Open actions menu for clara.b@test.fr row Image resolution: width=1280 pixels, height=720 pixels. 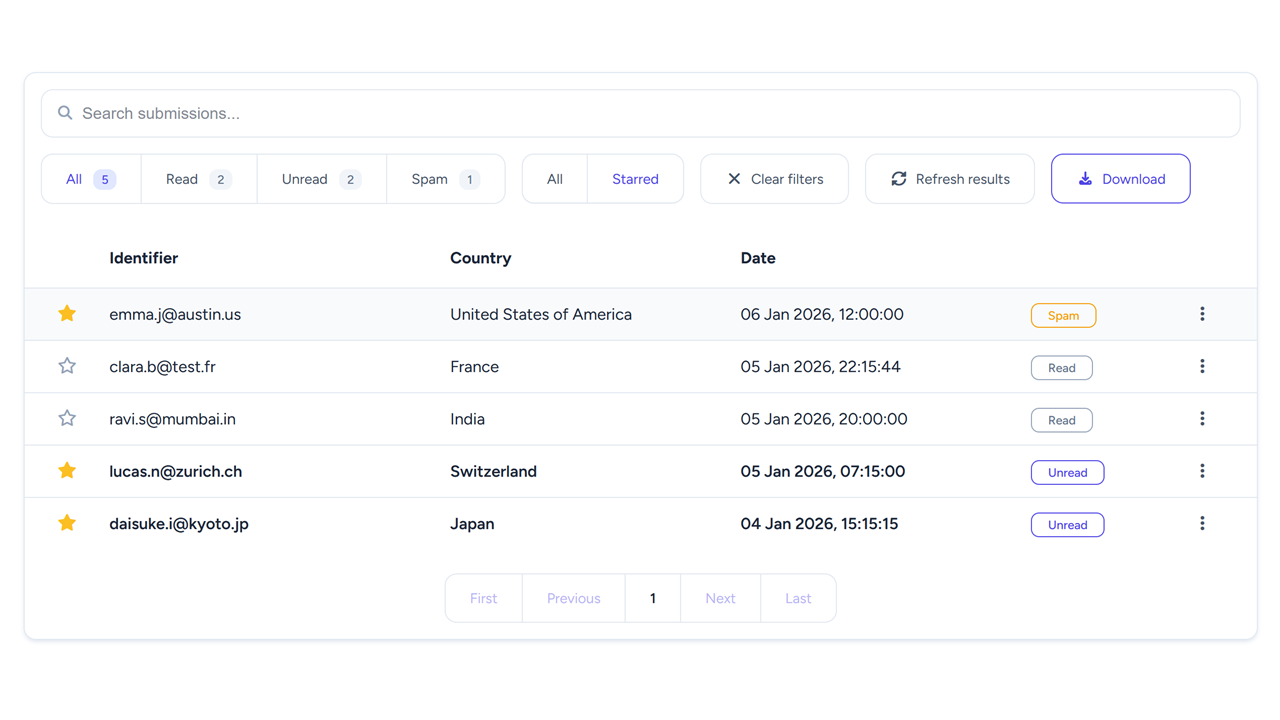(1202, 367)
